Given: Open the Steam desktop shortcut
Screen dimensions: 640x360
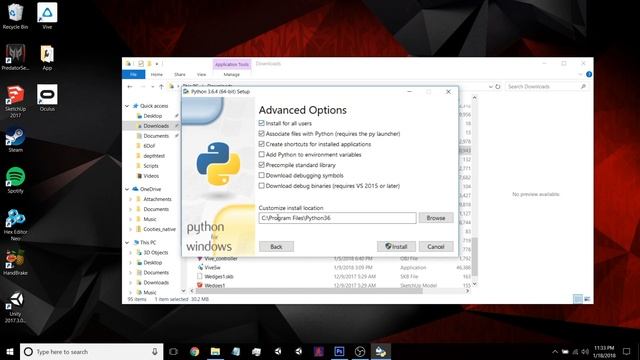Looking at the screenshot, I should coord(15,140).
